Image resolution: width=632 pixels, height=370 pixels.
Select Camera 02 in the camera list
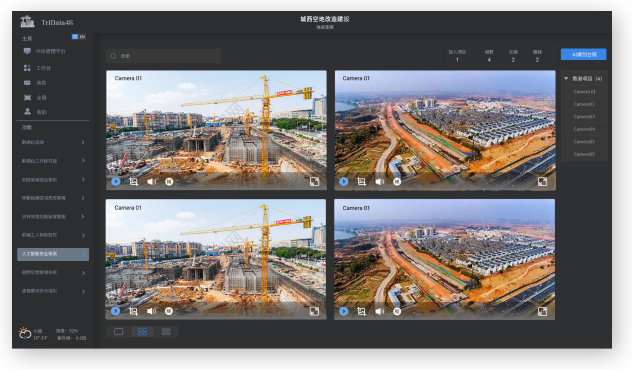tap(584, 104)
